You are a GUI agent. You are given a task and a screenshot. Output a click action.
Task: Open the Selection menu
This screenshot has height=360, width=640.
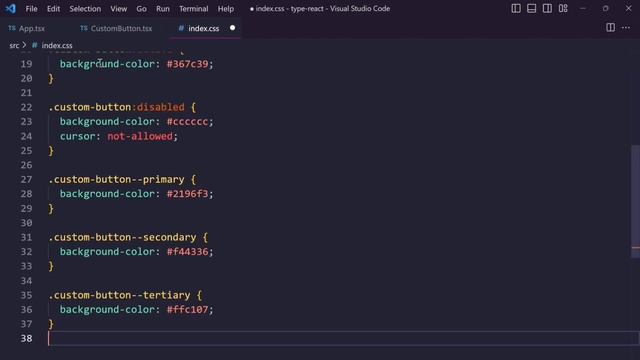(85, 9)
